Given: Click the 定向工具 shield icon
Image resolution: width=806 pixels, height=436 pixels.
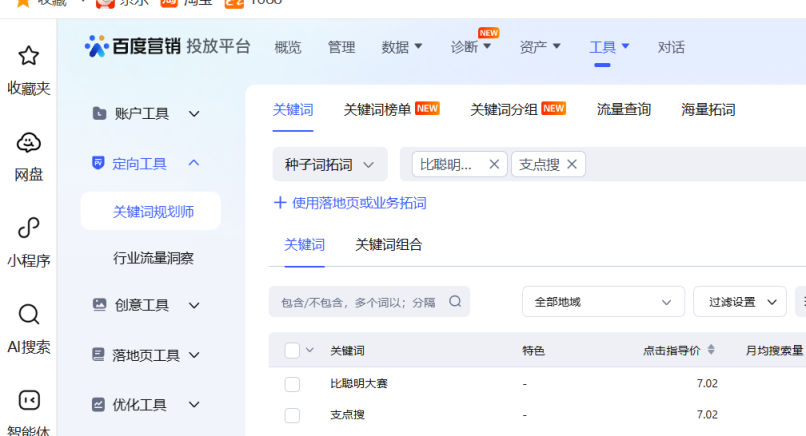Looking at the screenshot, I should (x=98, y=163).
